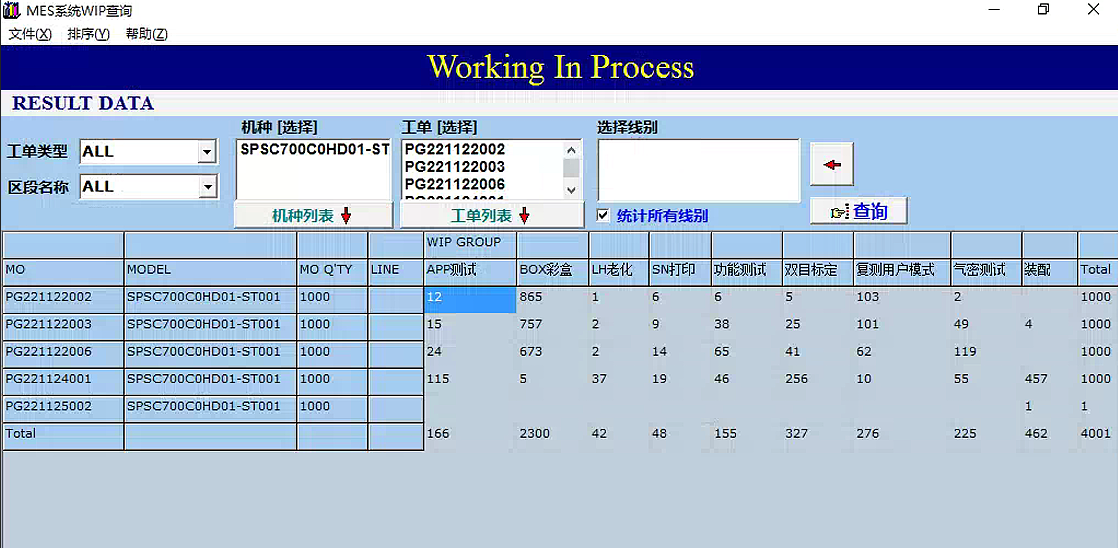The image size is (1118, 548).
Task: Select work order PG221122003 in list
Action: click(454, 167)
